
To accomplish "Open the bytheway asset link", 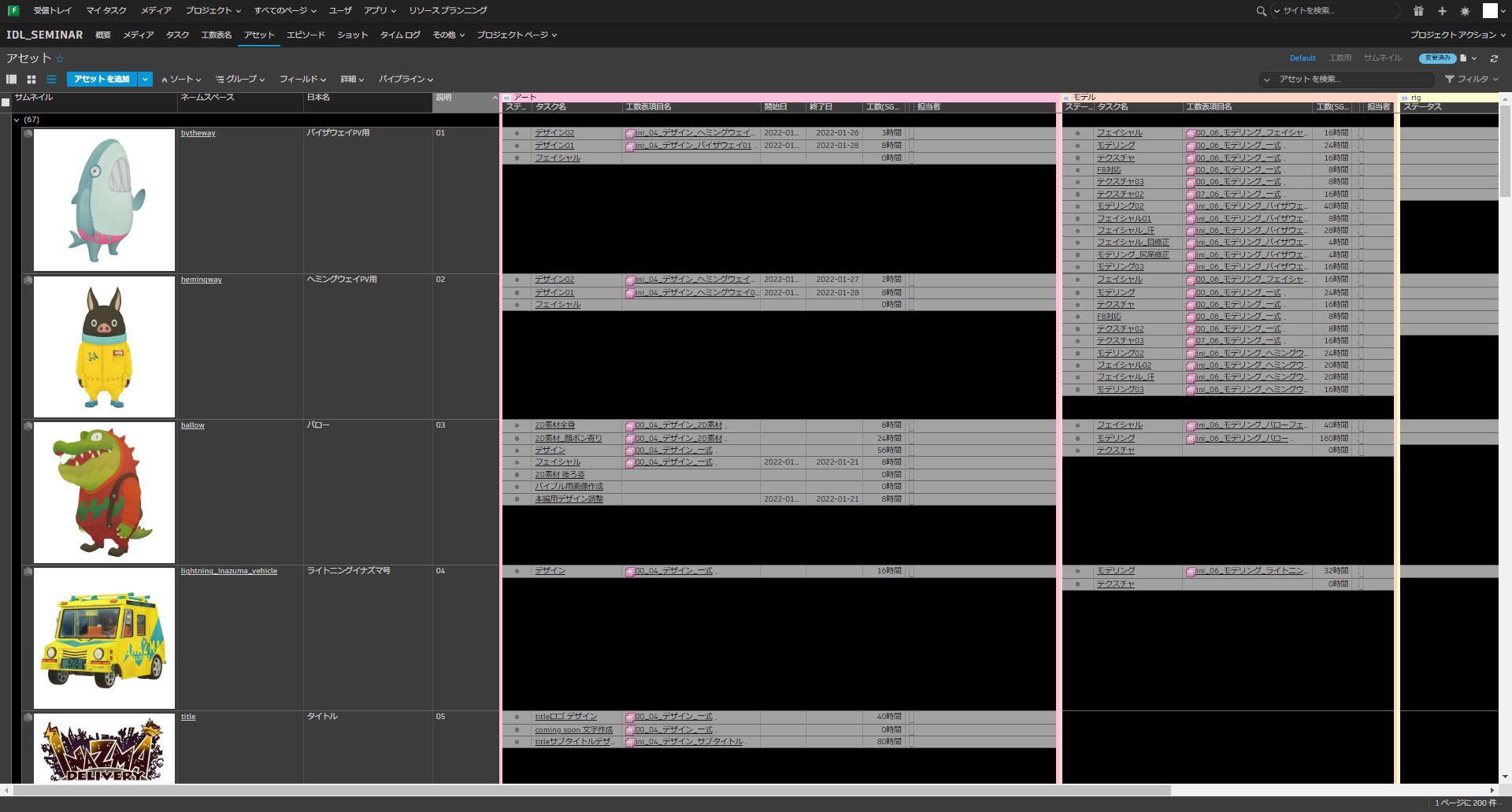I will coord(198,133).
